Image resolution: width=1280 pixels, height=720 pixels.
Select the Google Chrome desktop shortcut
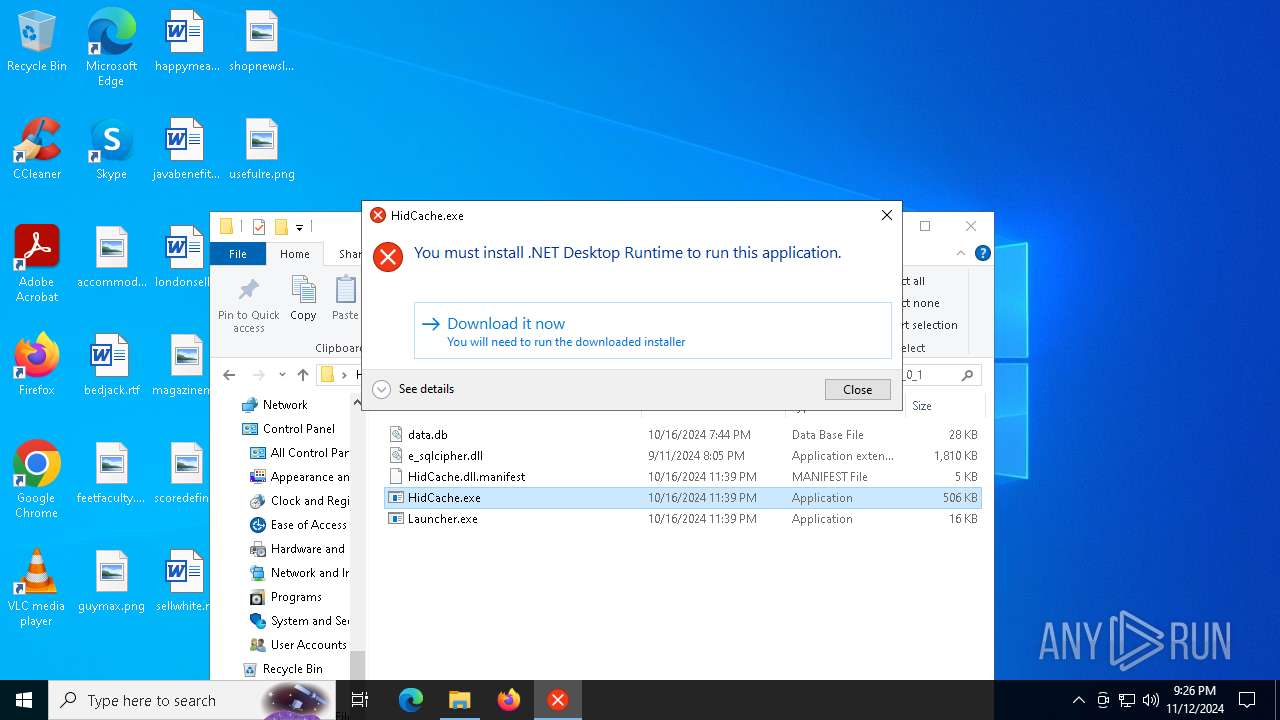[x=37, y=480]
